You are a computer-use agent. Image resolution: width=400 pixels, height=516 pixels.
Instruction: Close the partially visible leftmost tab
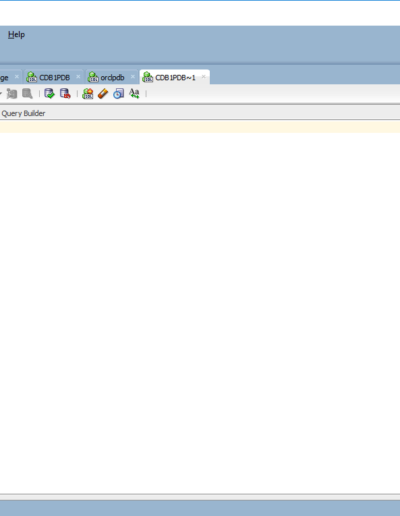(x=17, y=77)
